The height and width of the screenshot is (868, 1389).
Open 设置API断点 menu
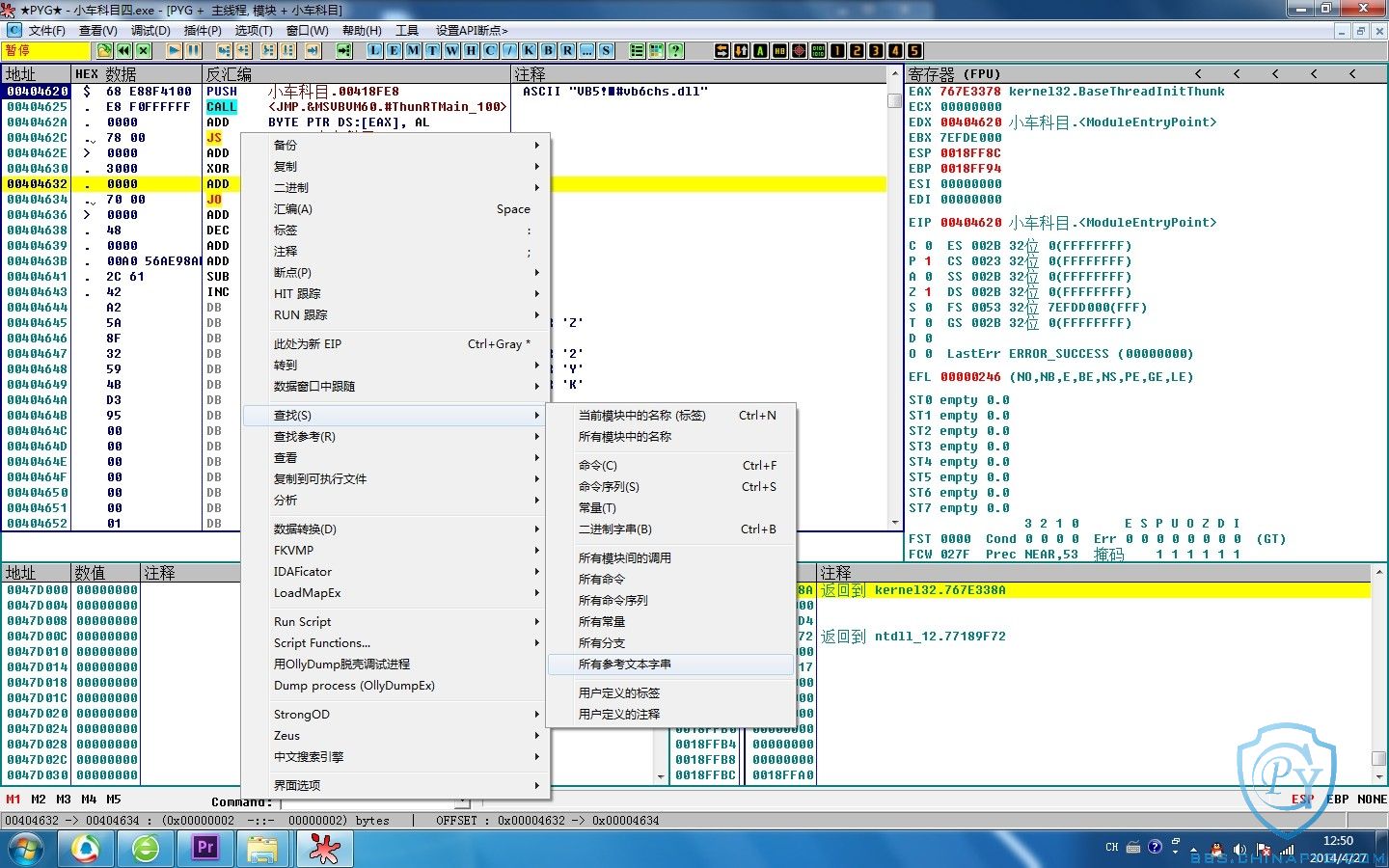[472, 31]
